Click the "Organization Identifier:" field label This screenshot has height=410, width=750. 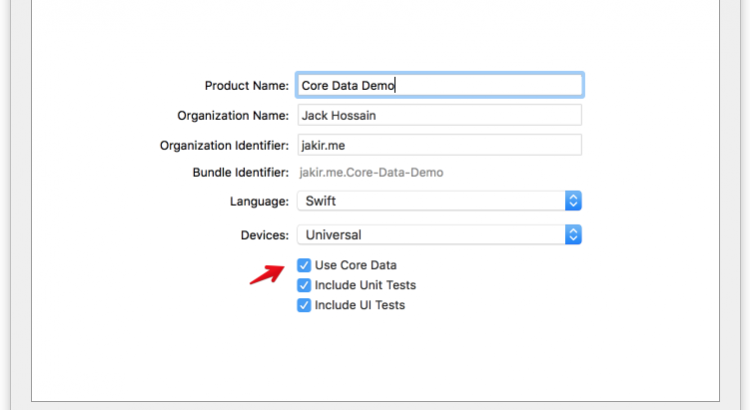pos(224,146)
